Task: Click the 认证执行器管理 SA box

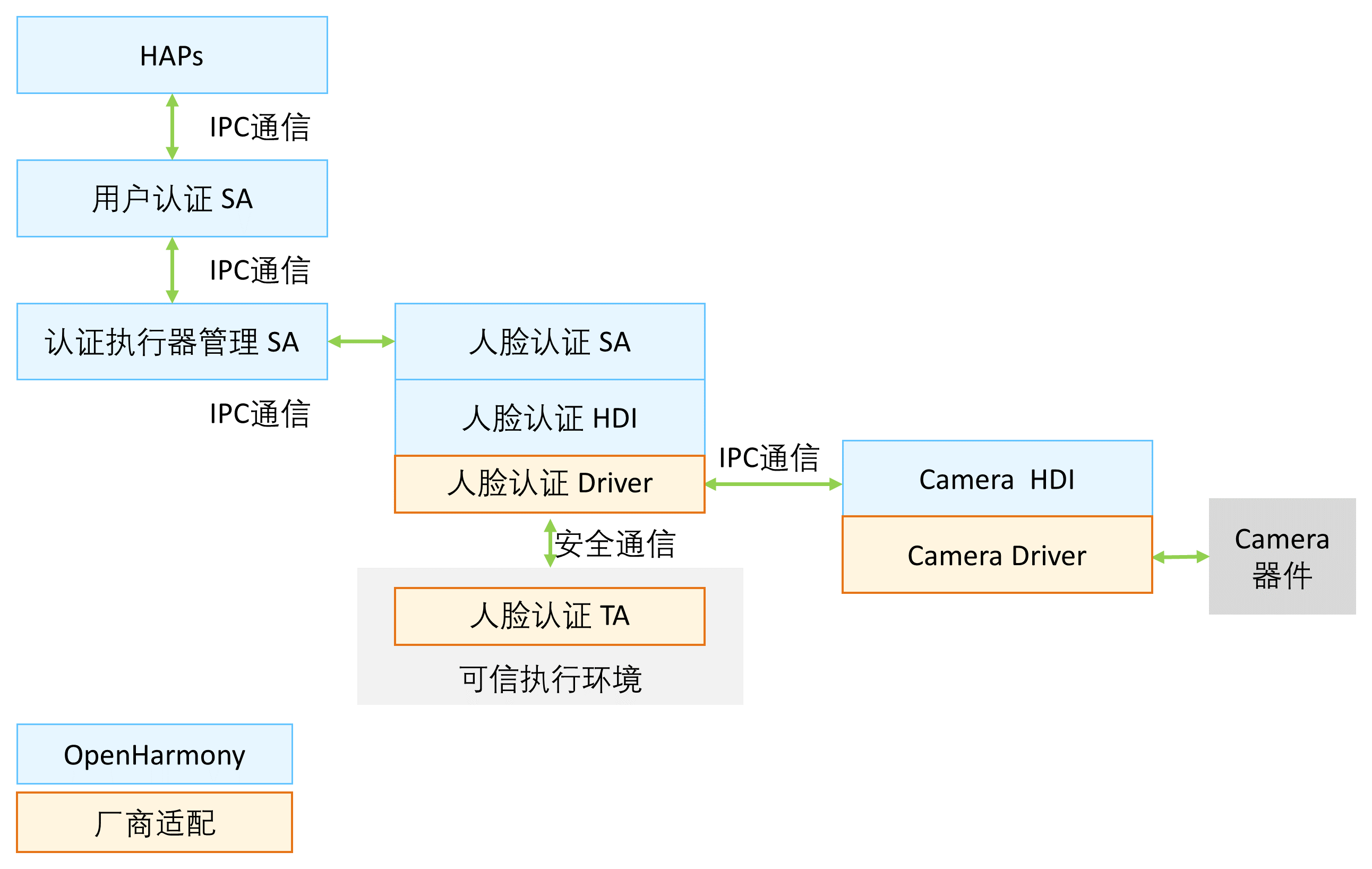Action: click(172, 342)
